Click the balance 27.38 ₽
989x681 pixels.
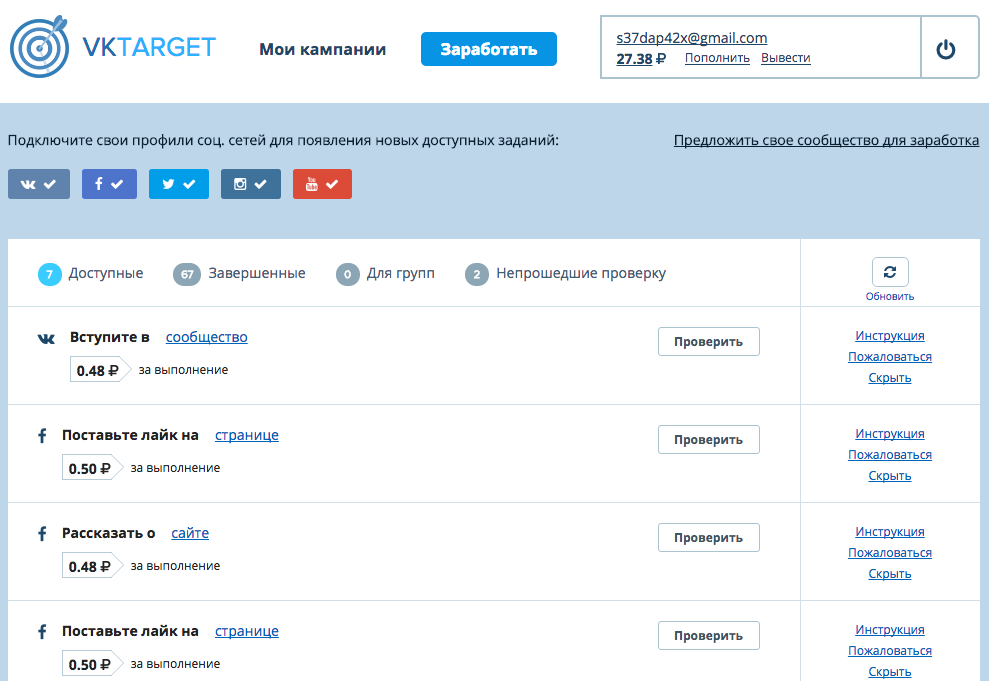click(x=641, y=59)
